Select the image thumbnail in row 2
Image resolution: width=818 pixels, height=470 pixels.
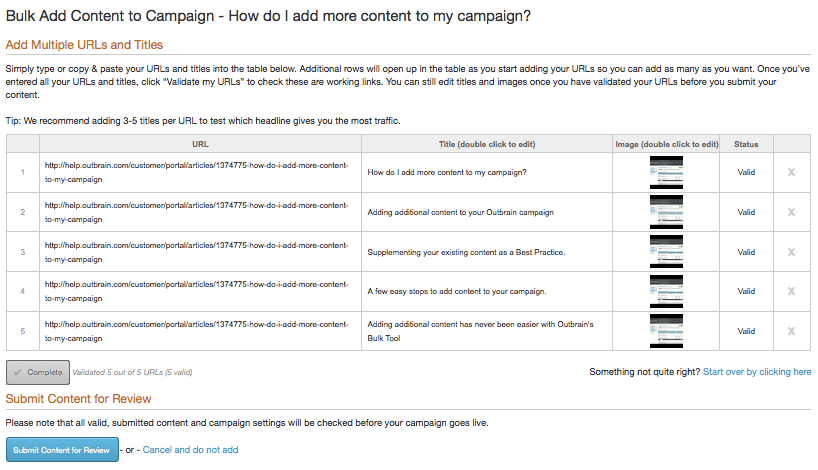(x=666, y=212)
